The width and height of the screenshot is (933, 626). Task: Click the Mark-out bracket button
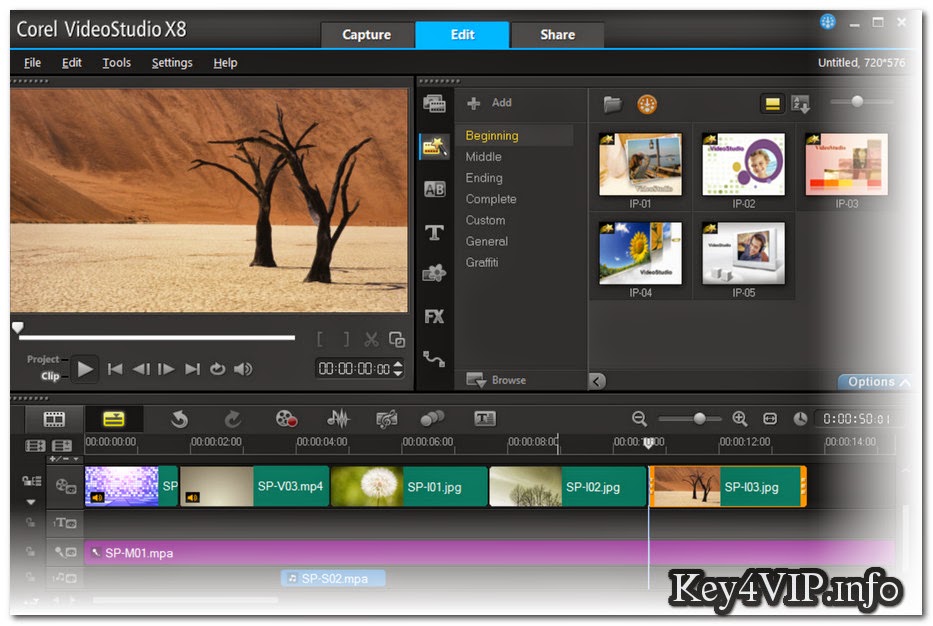(x=346, y=340)
